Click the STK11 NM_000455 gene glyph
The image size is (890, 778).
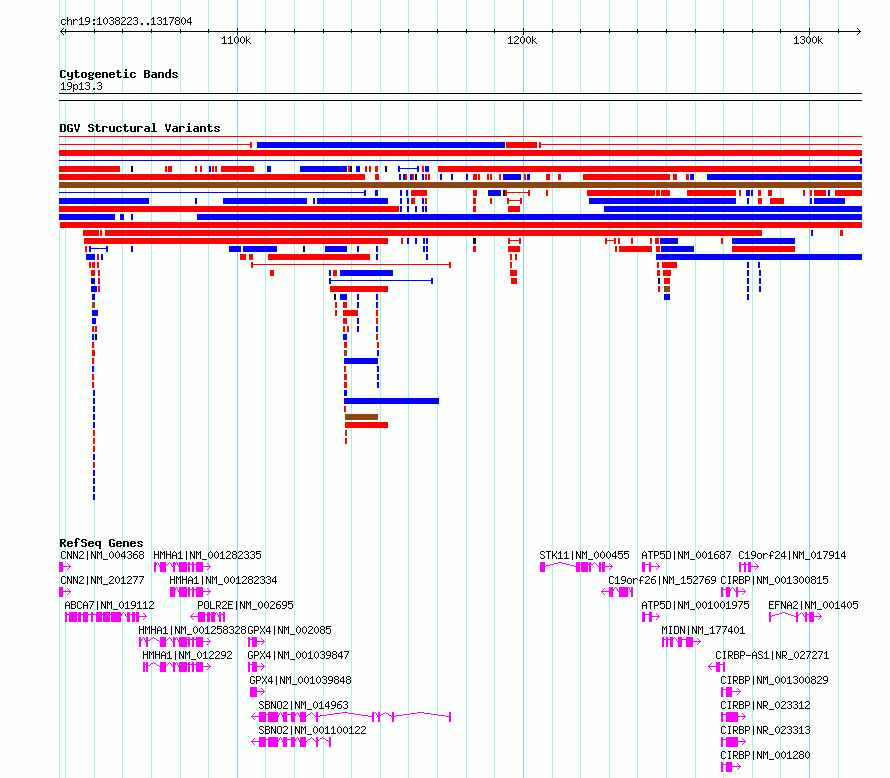coord(576,567)
